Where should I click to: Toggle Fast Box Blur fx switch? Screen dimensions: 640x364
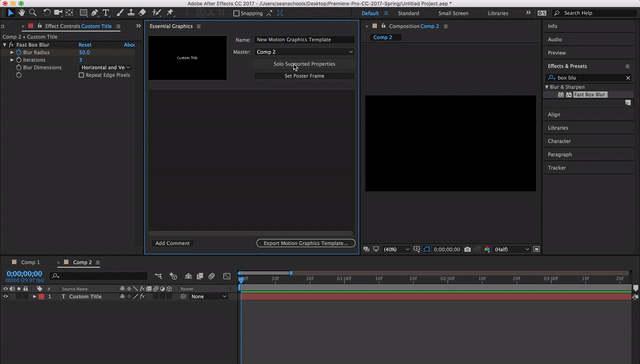(11, 45)
